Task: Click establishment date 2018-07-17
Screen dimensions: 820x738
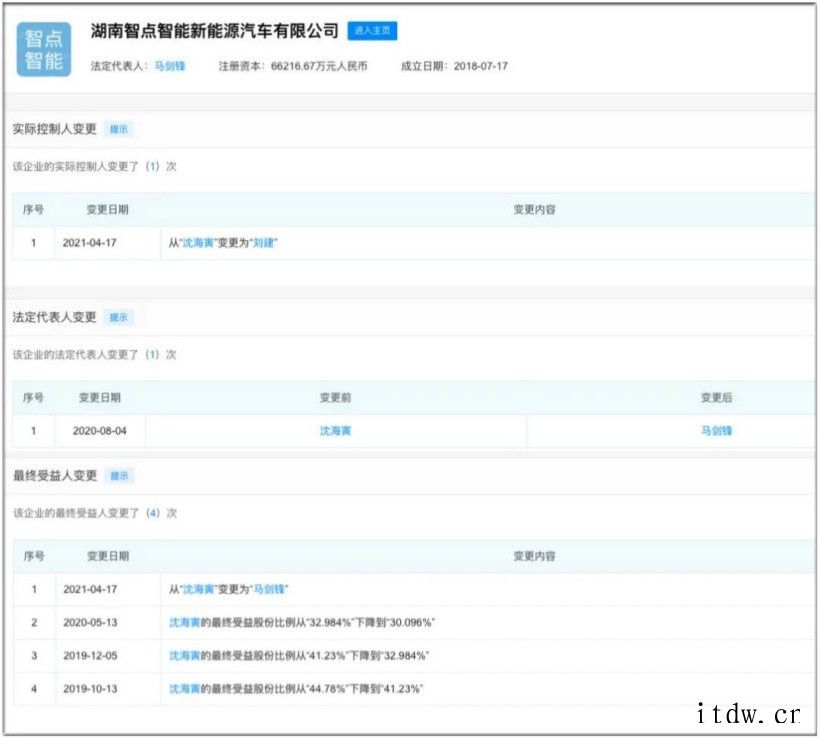Action: [x=481, y=66]
